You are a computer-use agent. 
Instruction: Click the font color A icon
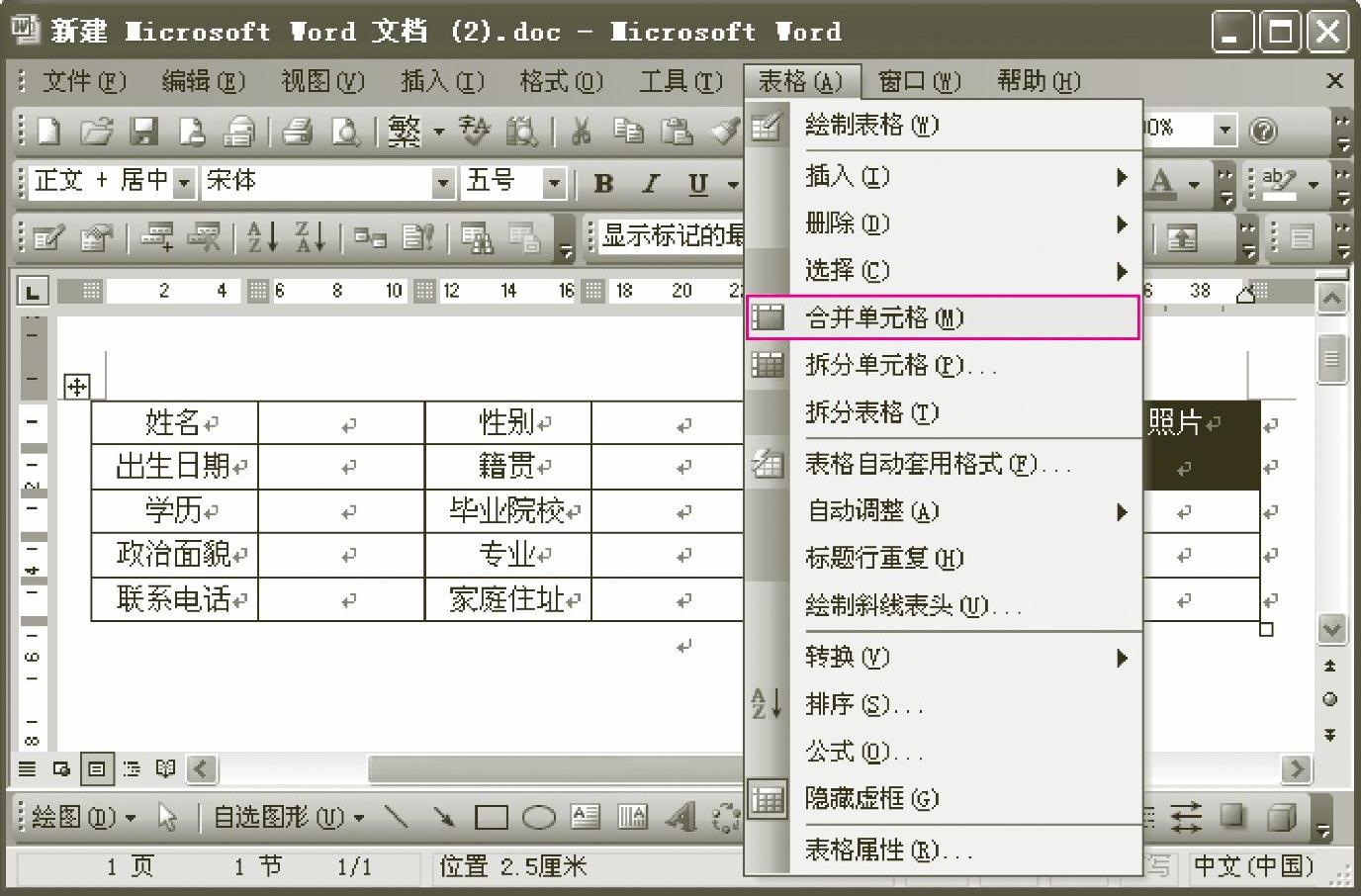tap(1162, 182)
